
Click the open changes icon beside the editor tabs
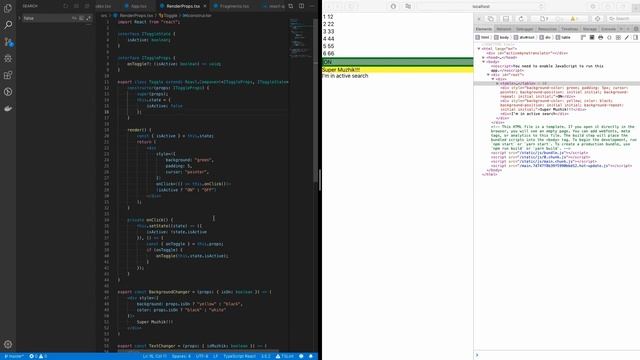click(x=291, y=6)
